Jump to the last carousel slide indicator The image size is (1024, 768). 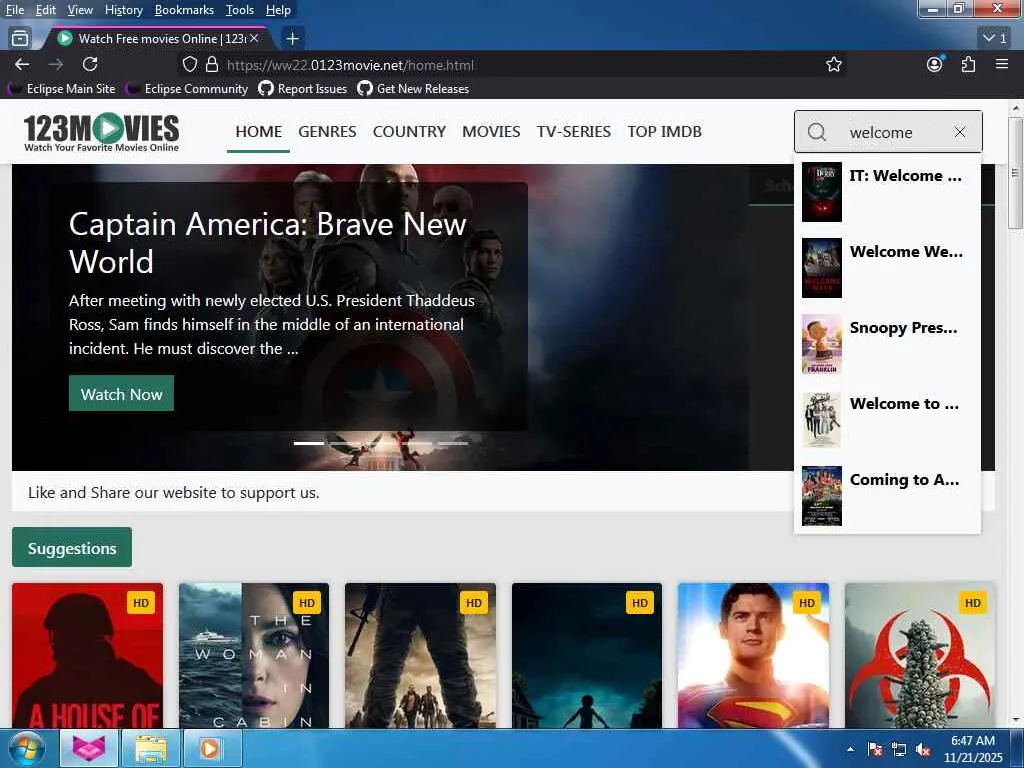click(x=453, y=443)
